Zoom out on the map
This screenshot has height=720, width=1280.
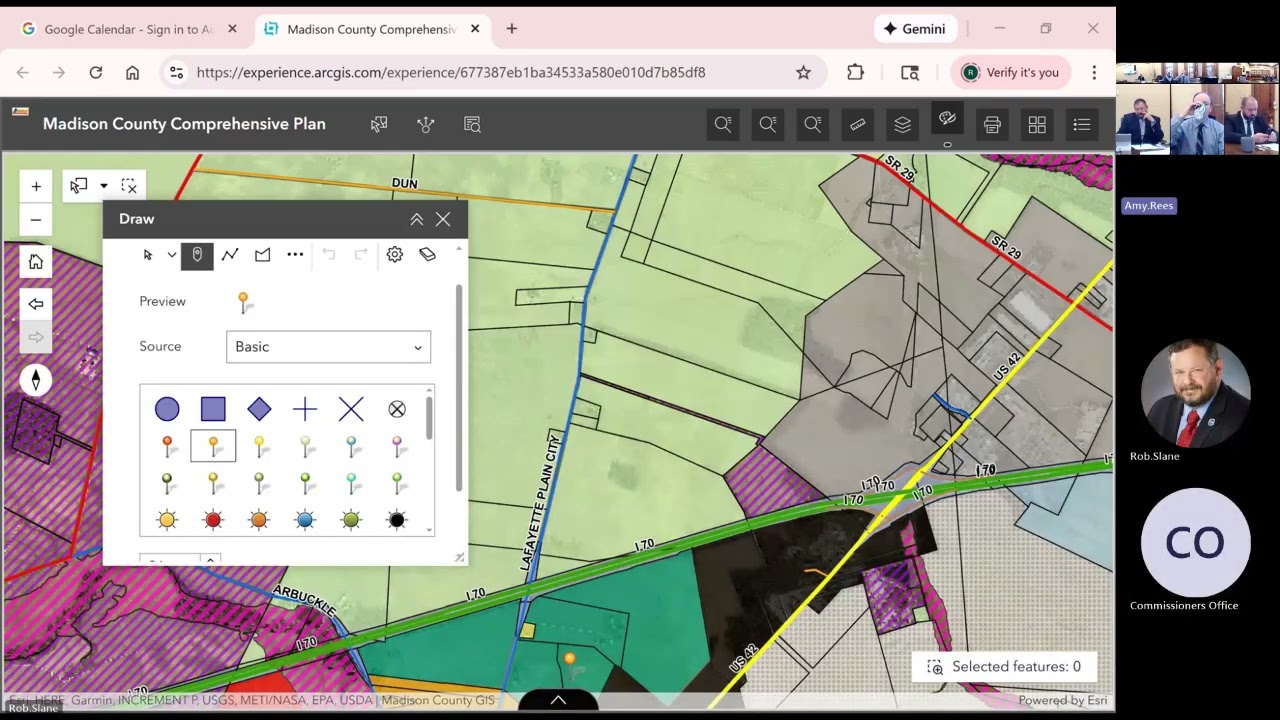36,220
